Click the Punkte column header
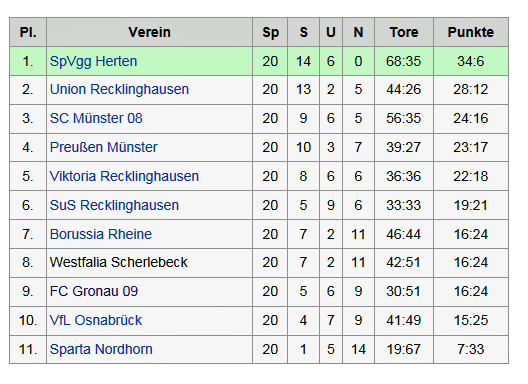 (x=471, y=32)
